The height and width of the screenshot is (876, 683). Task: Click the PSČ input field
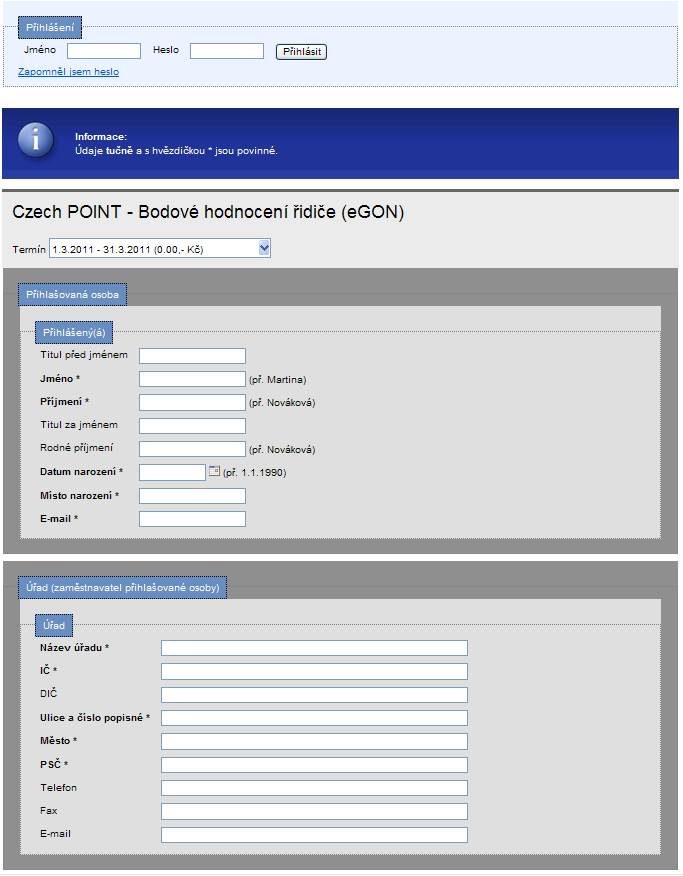(x=314, y=765)
